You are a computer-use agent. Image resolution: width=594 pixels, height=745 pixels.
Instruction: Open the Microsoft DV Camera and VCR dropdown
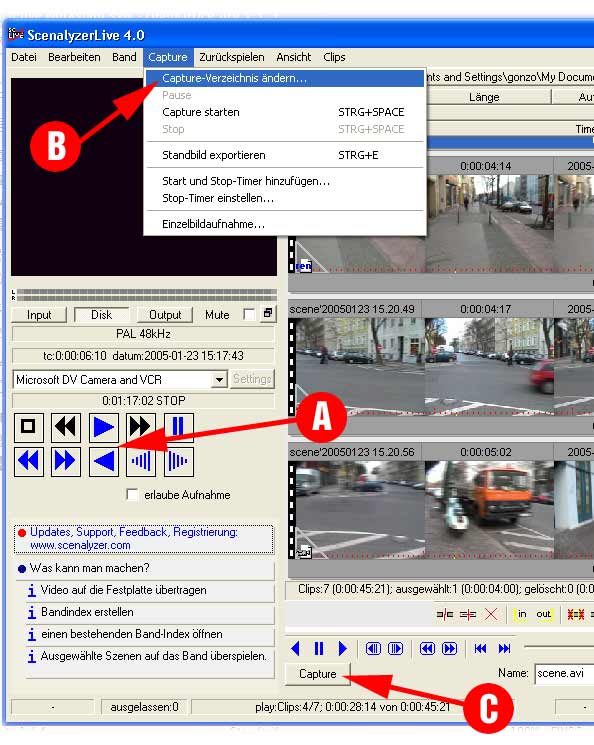(219, 380)
